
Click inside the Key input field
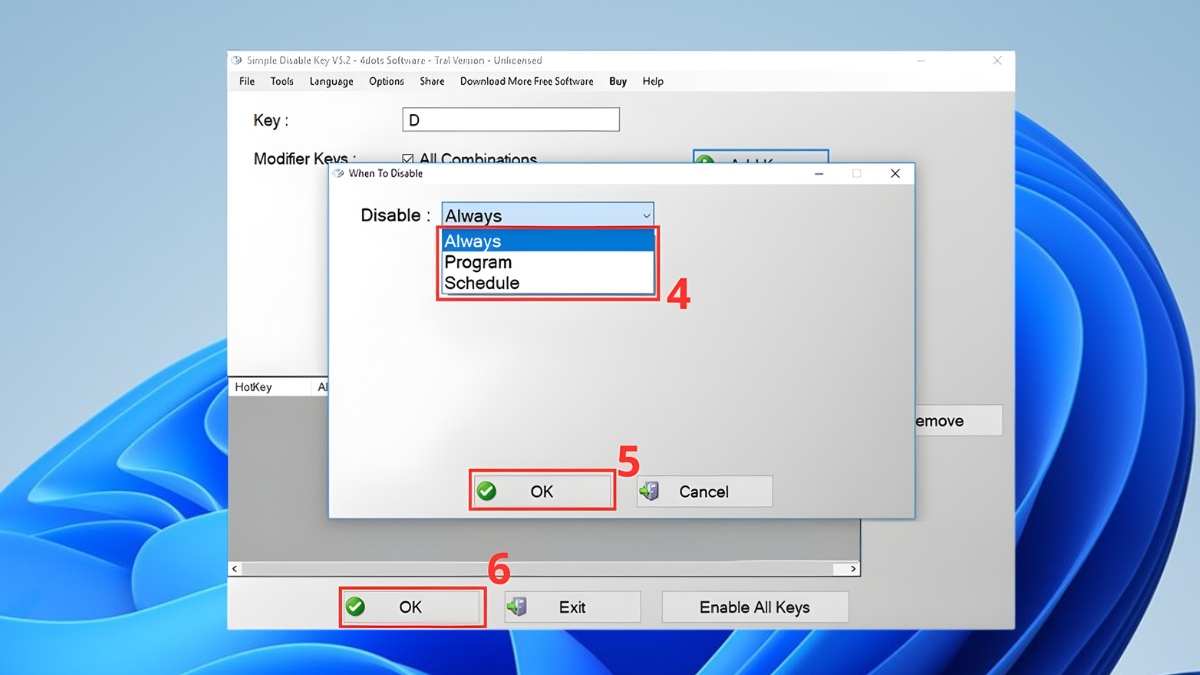(510, 119)
